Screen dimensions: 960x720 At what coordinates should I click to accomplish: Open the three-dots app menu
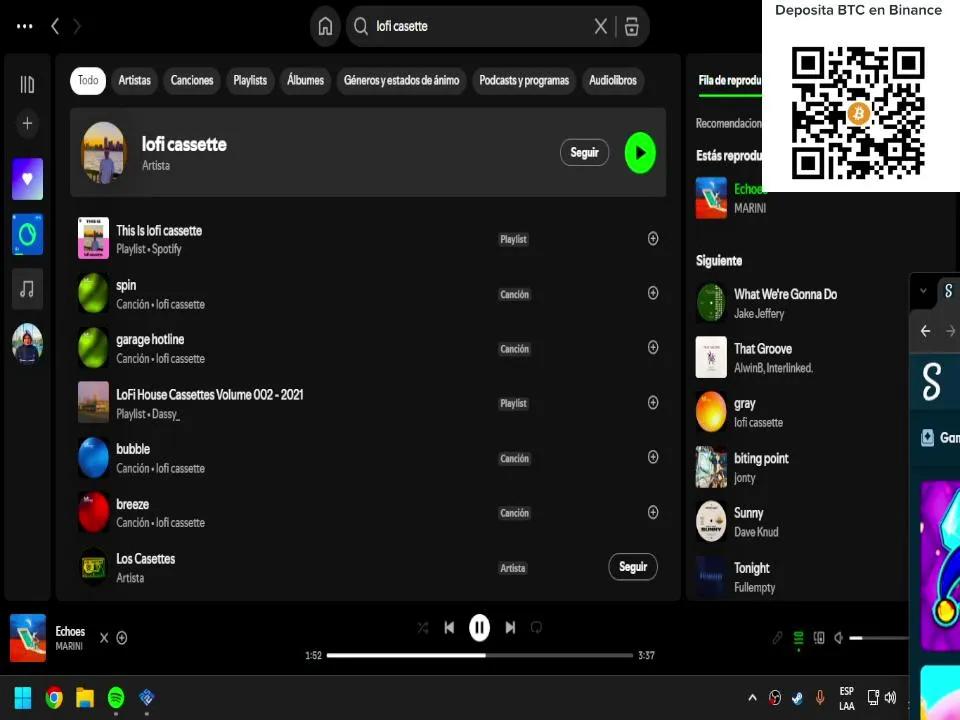pyautogui.click(x=24, y=26)
